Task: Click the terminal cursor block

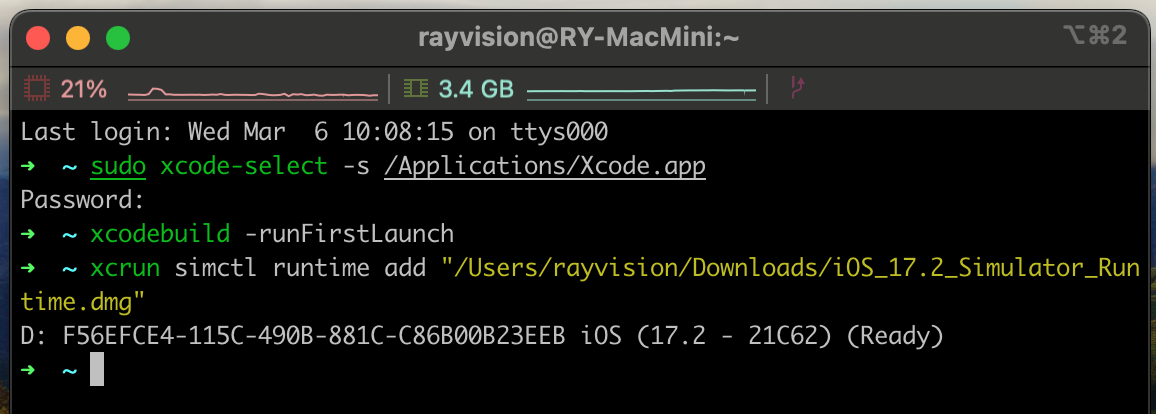Action: pyautogui.click(x=96, y=371)
